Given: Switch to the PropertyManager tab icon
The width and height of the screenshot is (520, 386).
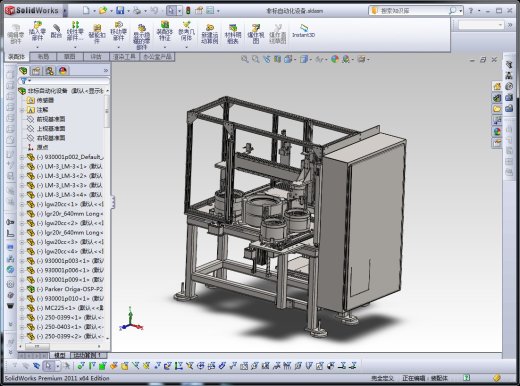Looking at the screenshot, I should [x=36, y=71].
